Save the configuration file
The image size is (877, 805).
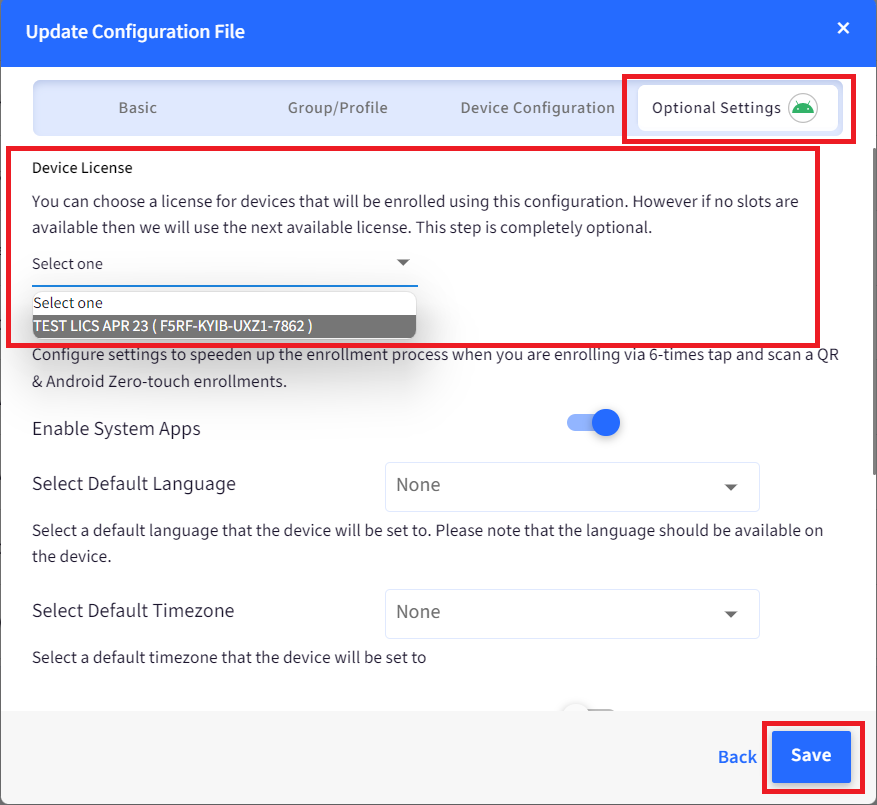pos(811,756)
